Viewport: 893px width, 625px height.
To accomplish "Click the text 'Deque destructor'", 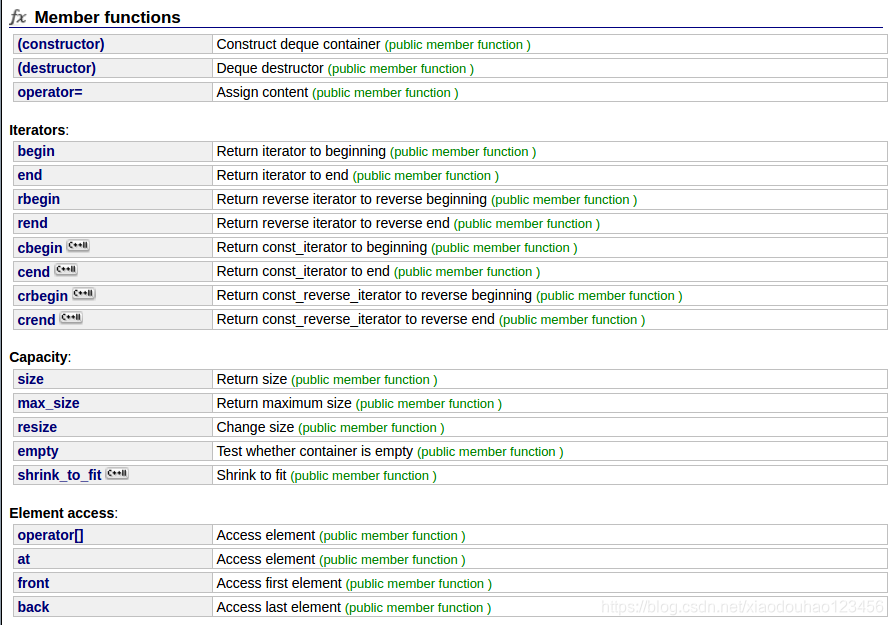I will coord(270,68).
